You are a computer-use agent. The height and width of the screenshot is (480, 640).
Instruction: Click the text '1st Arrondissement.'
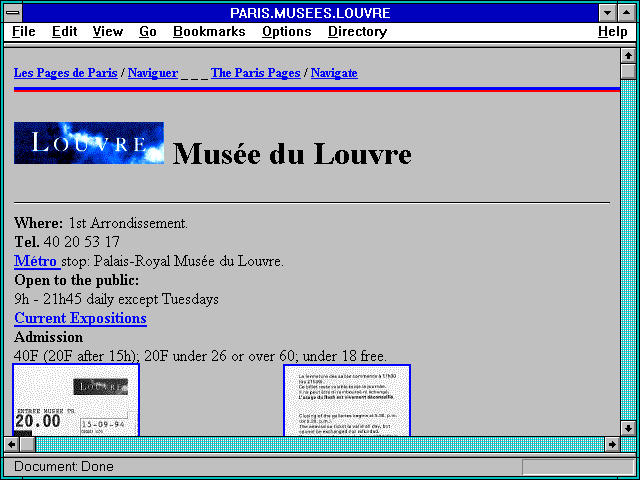(128, 223)
